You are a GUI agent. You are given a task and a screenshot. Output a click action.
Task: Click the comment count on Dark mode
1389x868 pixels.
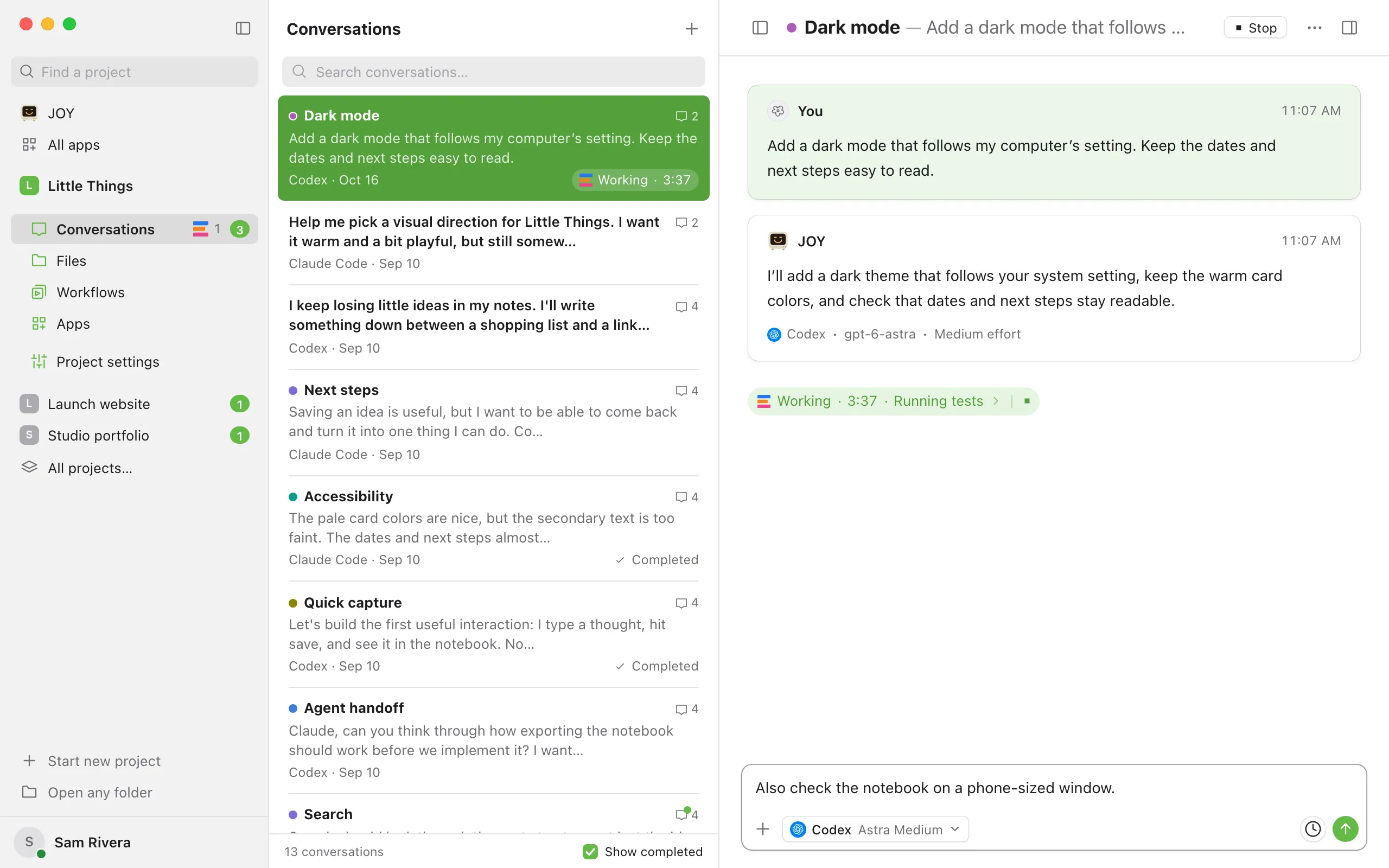point(687,116)
